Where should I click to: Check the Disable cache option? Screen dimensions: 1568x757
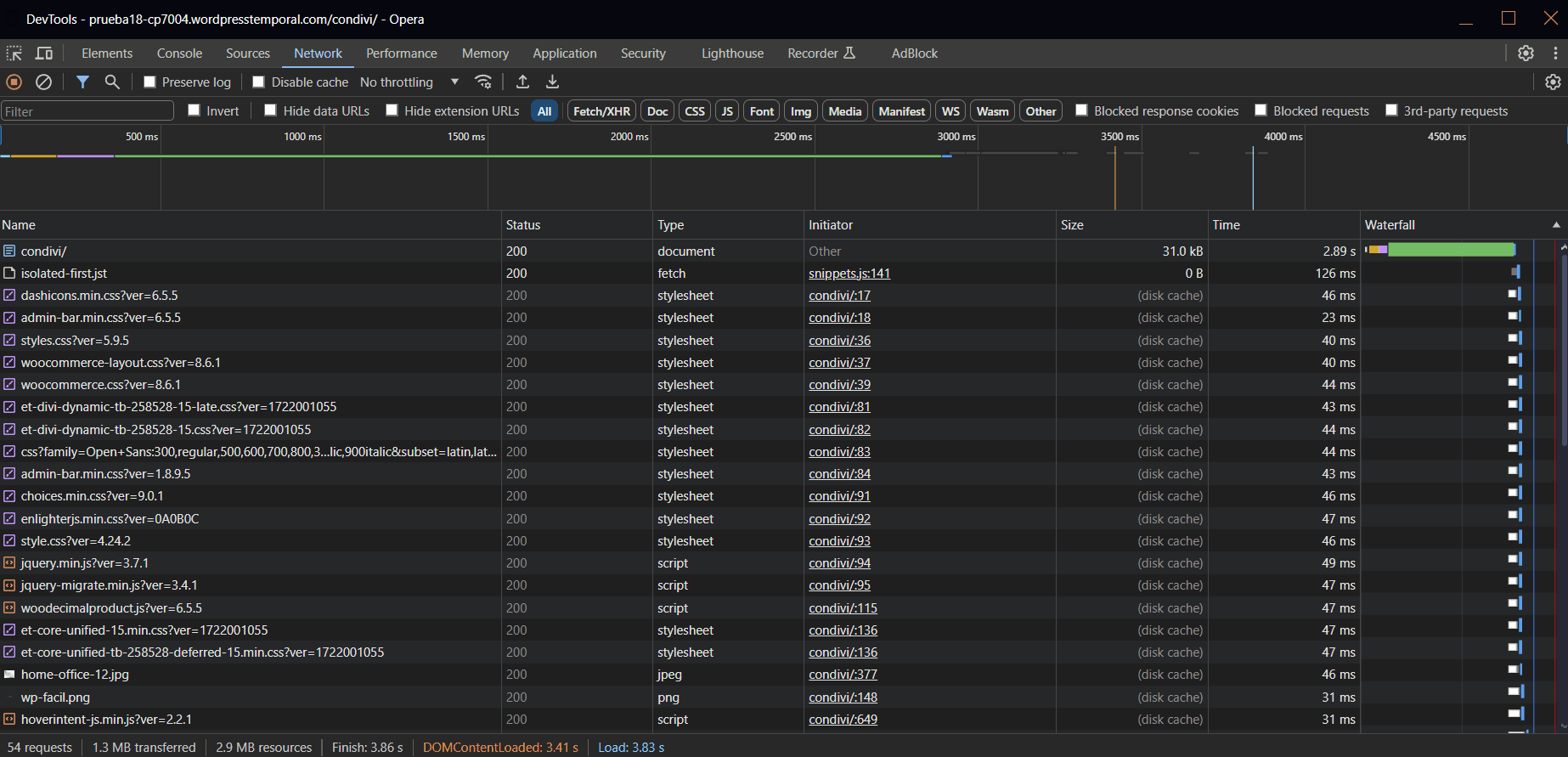point(259,82)
